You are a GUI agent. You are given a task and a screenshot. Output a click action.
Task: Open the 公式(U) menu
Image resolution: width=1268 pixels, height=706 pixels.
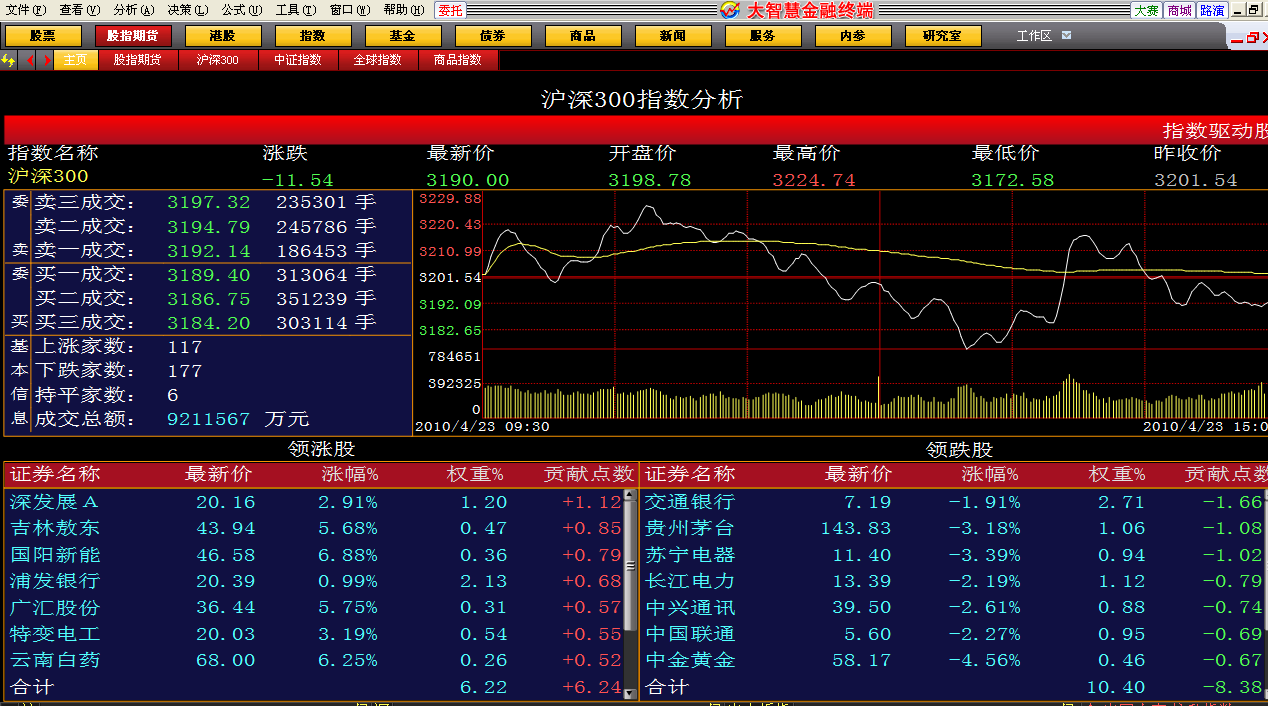click(x=242, y=10)
